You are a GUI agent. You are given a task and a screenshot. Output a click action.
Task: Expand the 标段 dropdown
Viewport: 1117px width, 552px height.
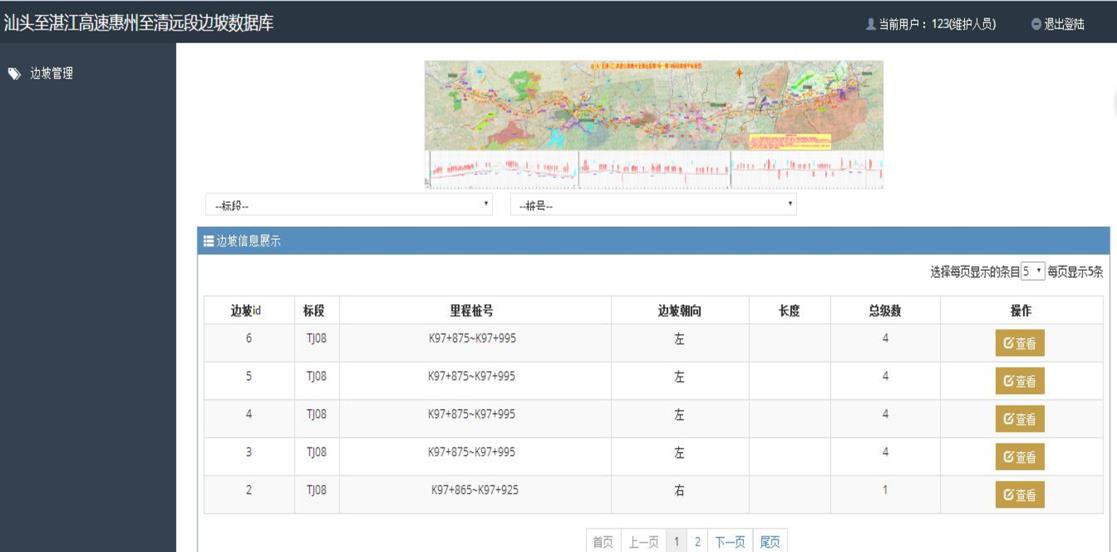349,205
